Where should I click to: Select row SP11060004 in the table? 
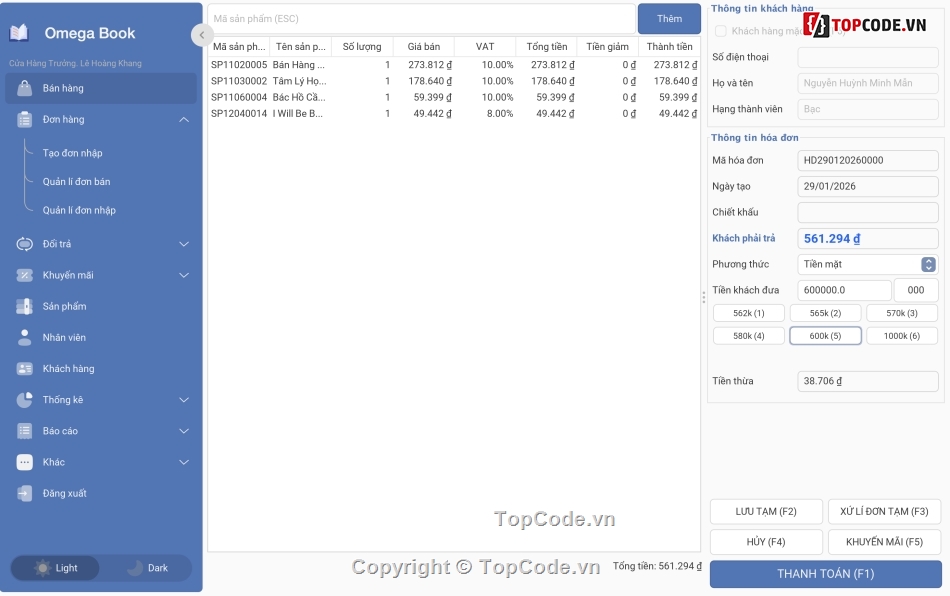coord(454,98)
